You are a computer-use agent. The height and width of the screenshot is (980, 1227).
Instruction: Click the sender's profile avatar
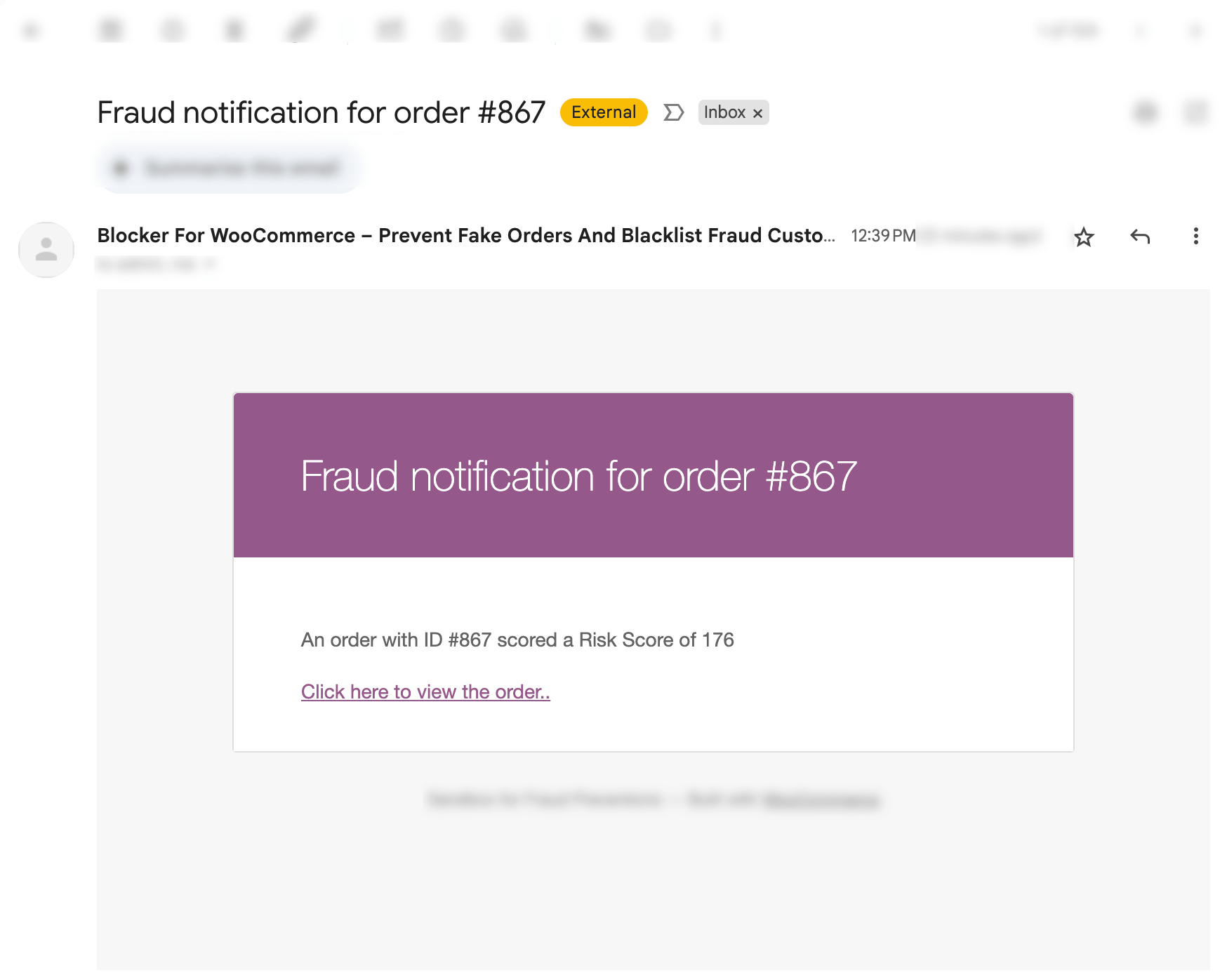(x=46, y=250)
